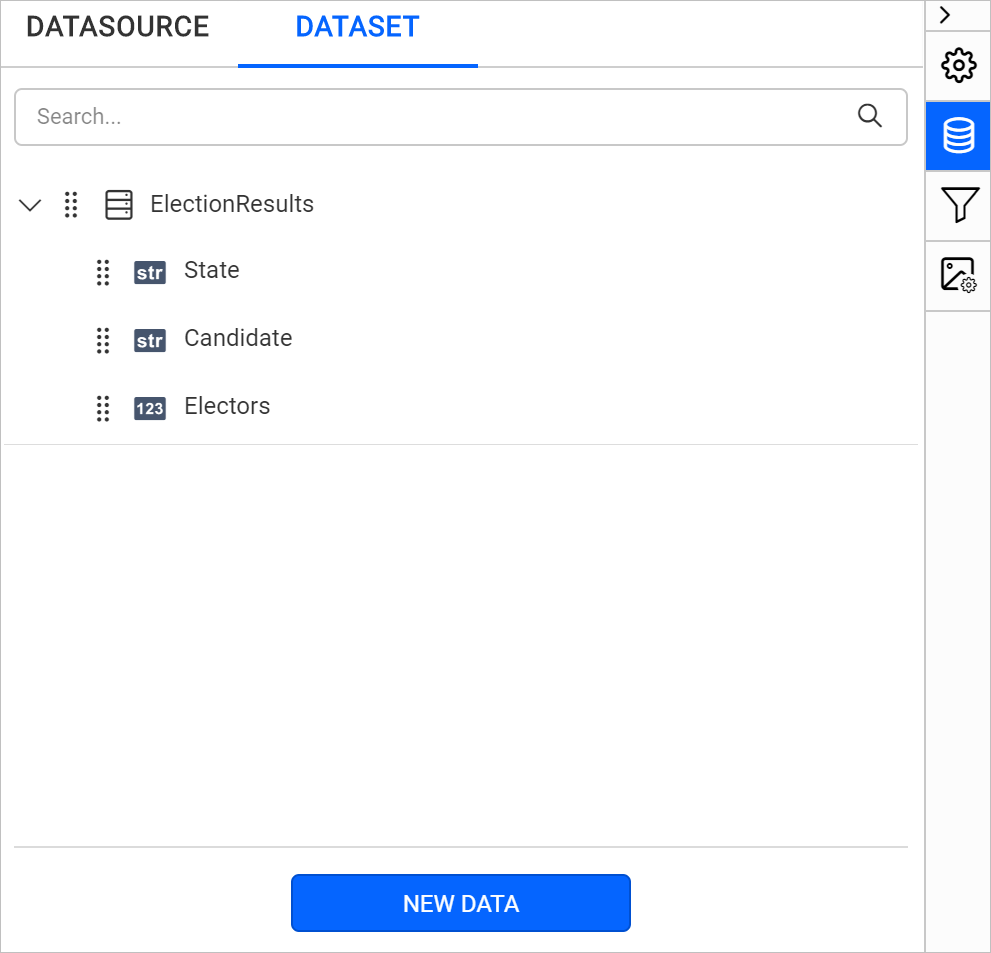Image resolution: width=991 pixels, height=953 pixels.
Task: Collapse side panel using the arrow chevron
Action: coord(945,15)
